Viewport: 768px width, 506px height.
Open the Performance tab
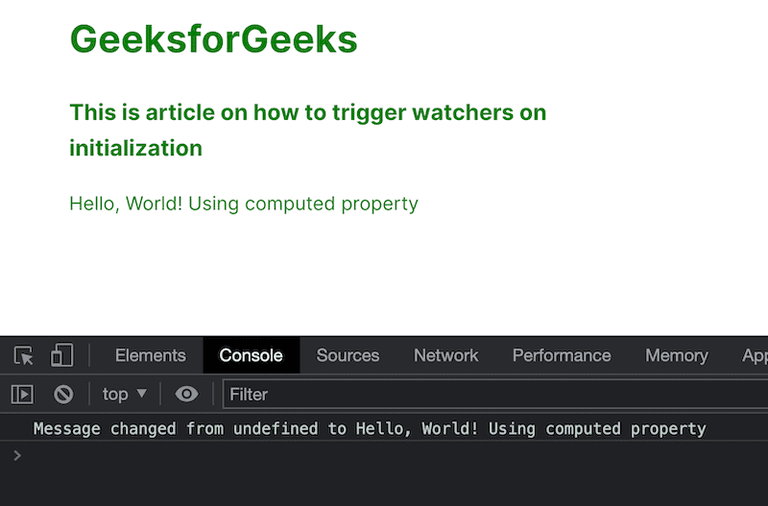click(x=561, y=355)
